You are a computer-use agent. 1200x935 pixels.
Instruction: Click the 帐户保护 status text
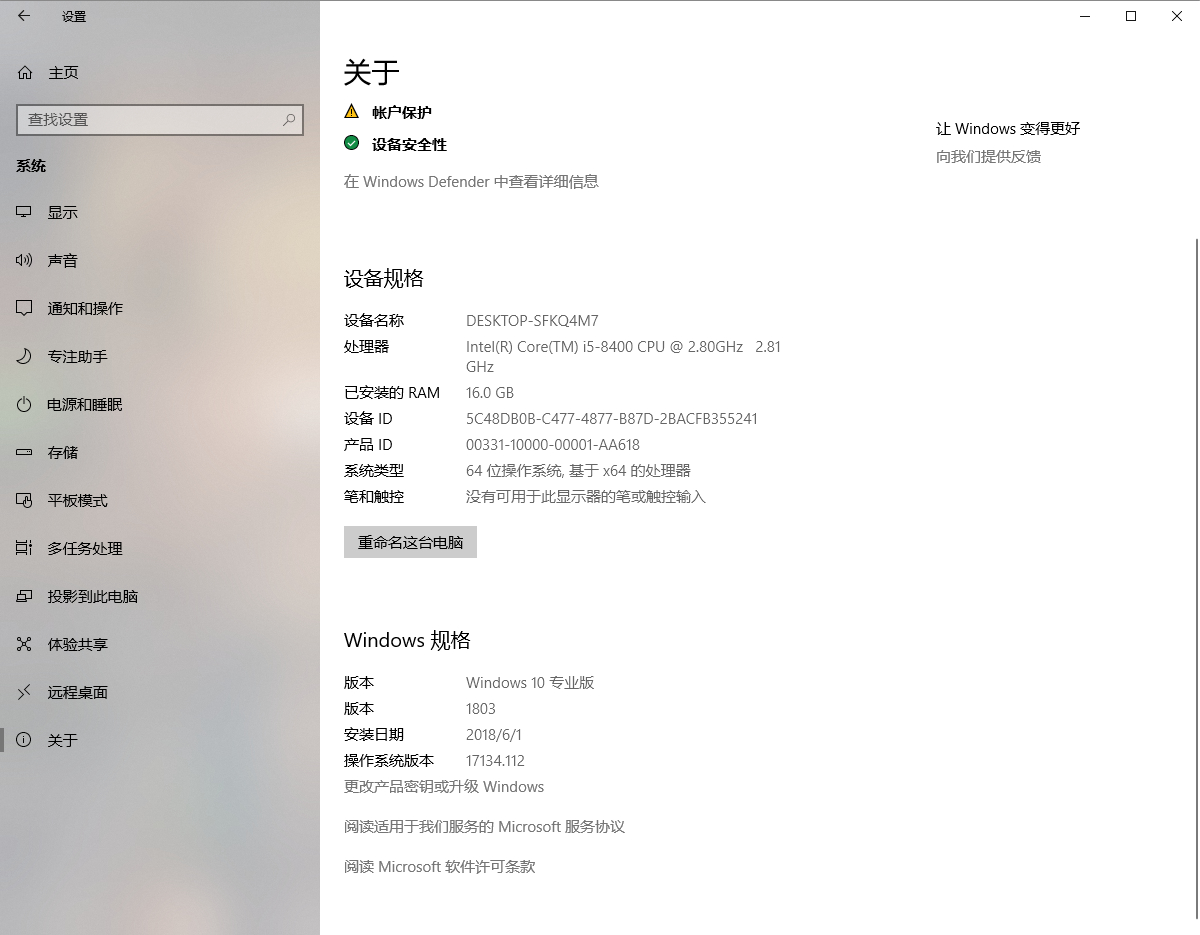pos(402,113)
